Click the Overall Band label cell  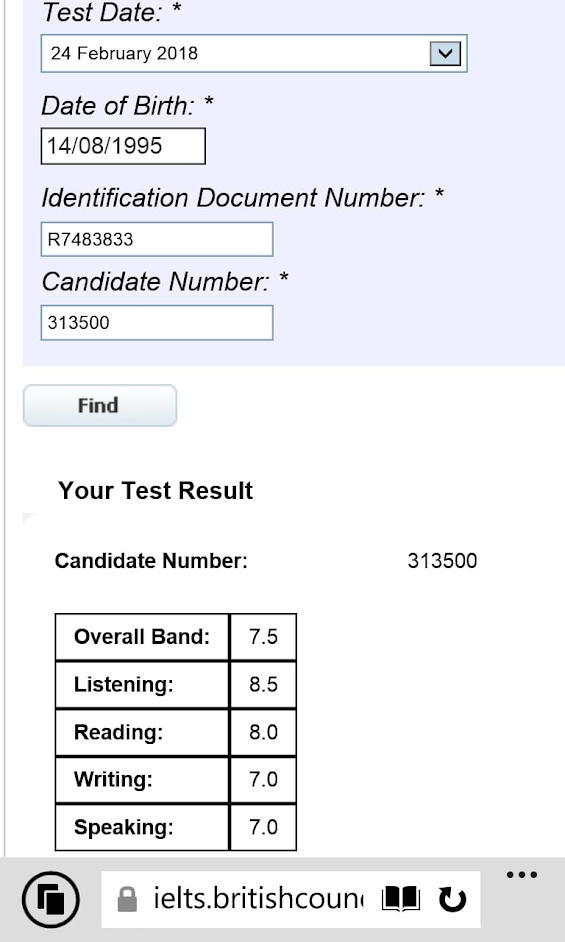click(x=142, y=637)
